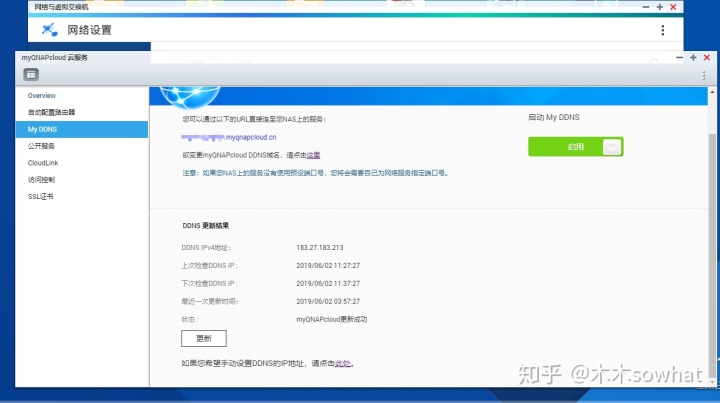Open the myQNAPcloud three-dot options menu
The height and width of the screenshot is (403, 720).
pos(703,75)
